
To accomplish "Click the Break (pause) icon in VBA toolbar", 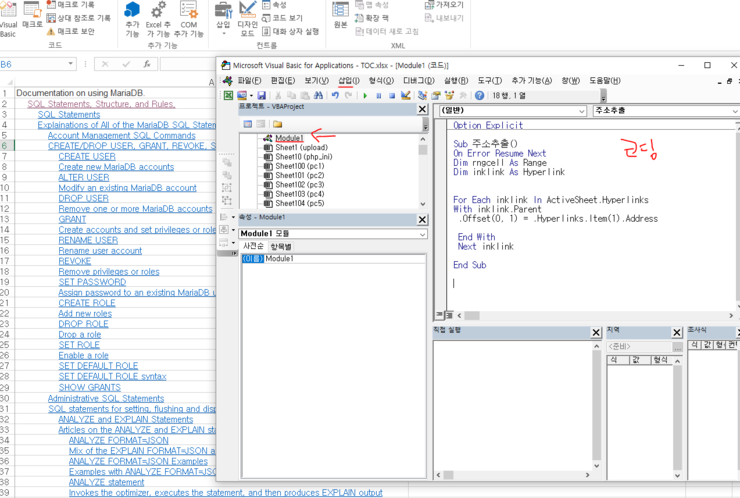I will click(378, 95).
